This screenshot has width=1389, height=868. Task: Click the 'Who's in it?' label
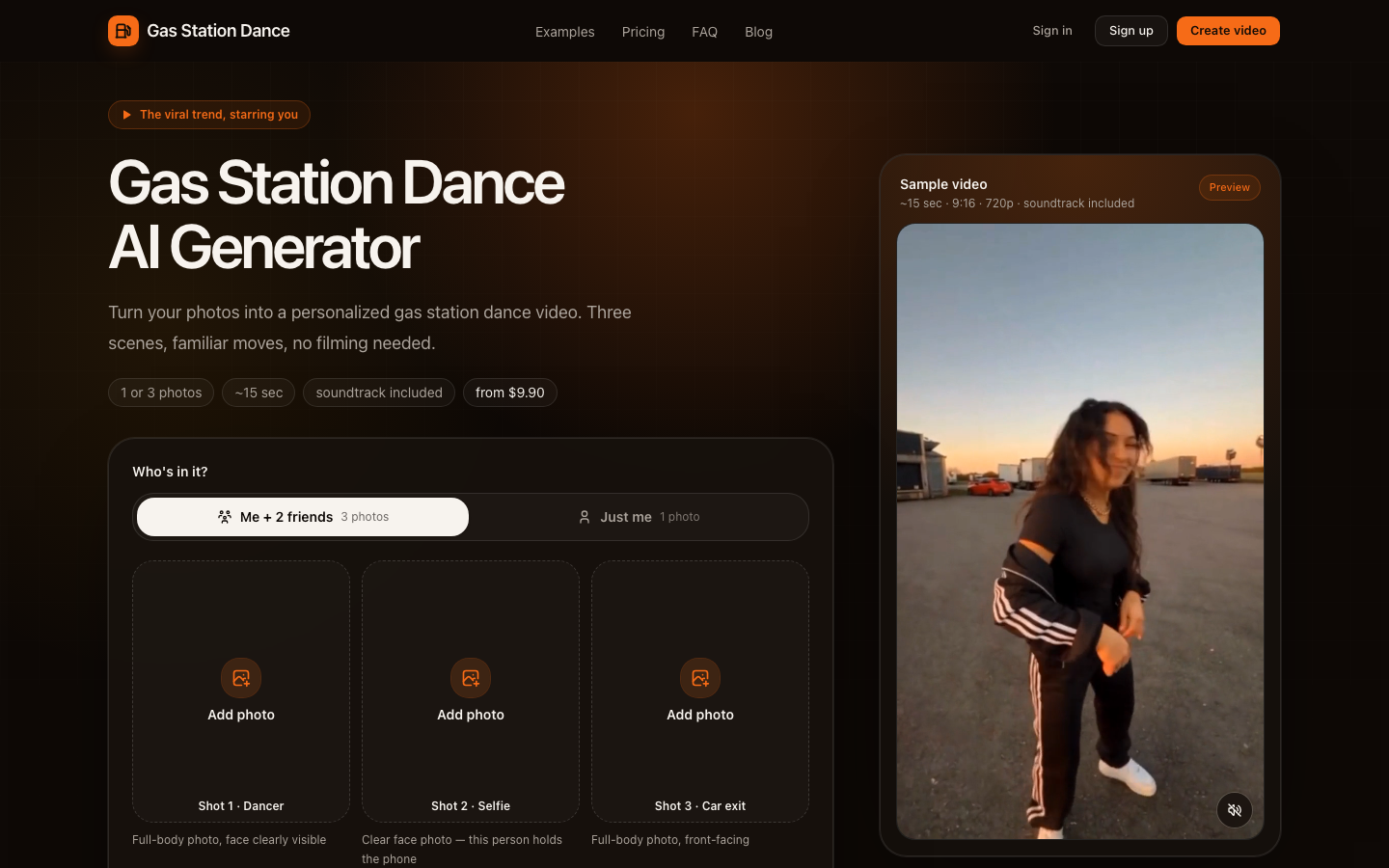[170, 472]
